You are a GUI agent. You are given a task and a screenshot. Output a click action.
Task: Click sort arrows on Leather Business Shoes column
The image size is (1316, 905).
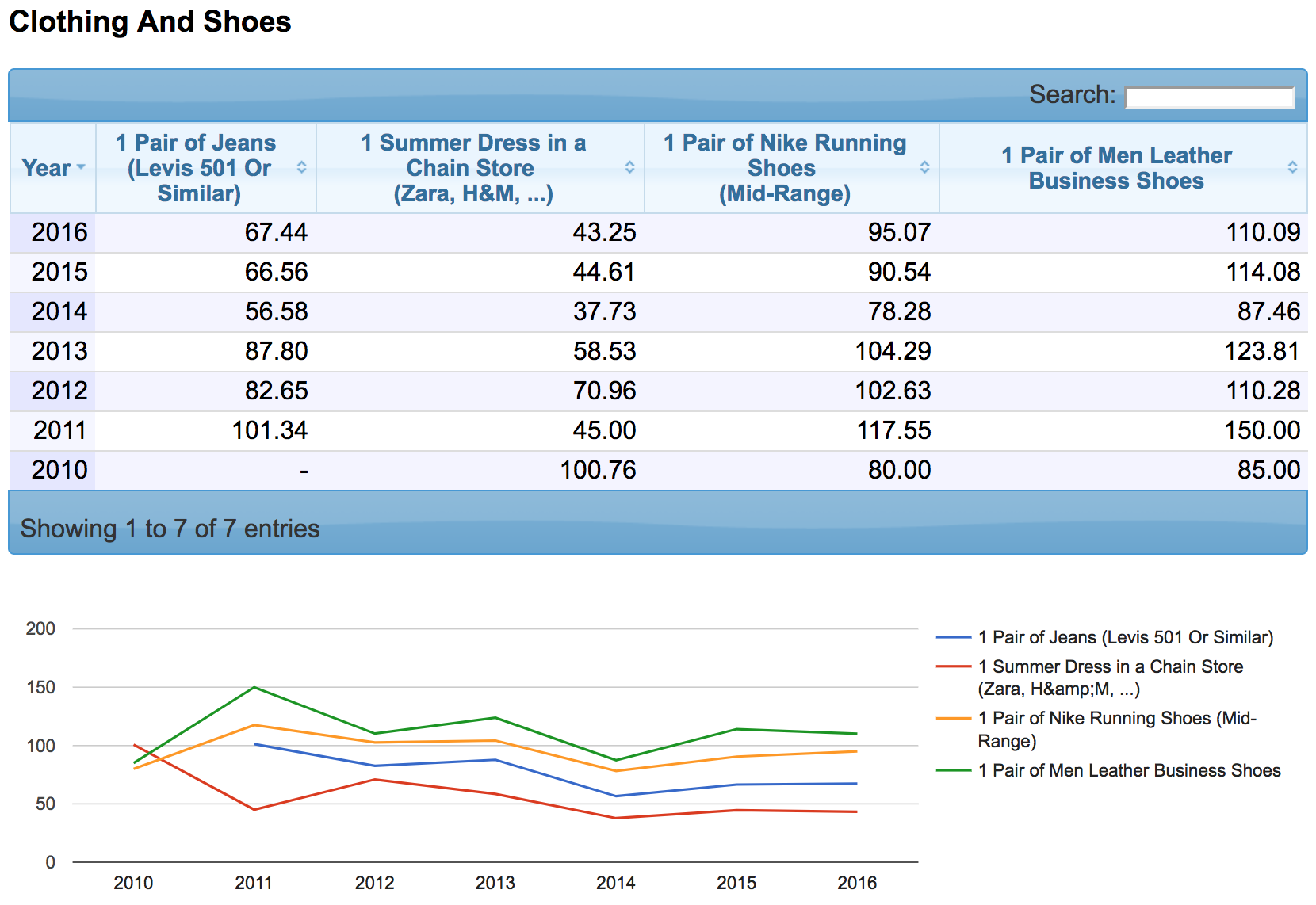point(1292,167)
